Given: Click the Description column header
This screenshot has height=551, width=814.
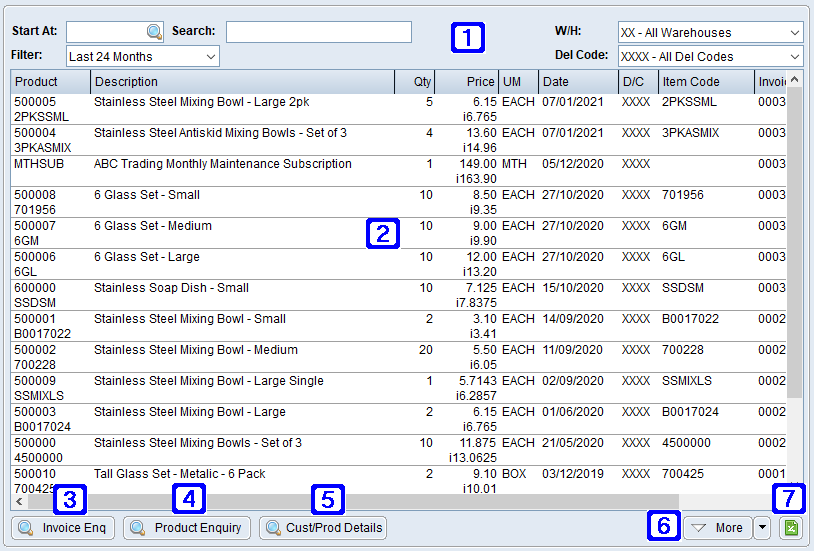Looking at the screenshot, I should [x=240, y=81].
